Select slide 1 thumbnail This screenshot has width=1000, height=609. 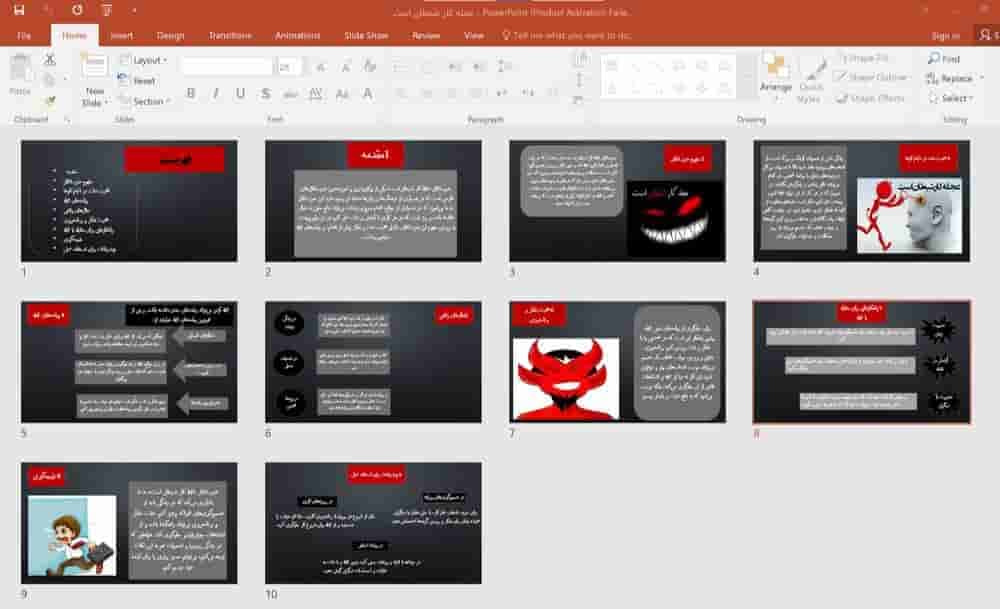pos(129,201)
